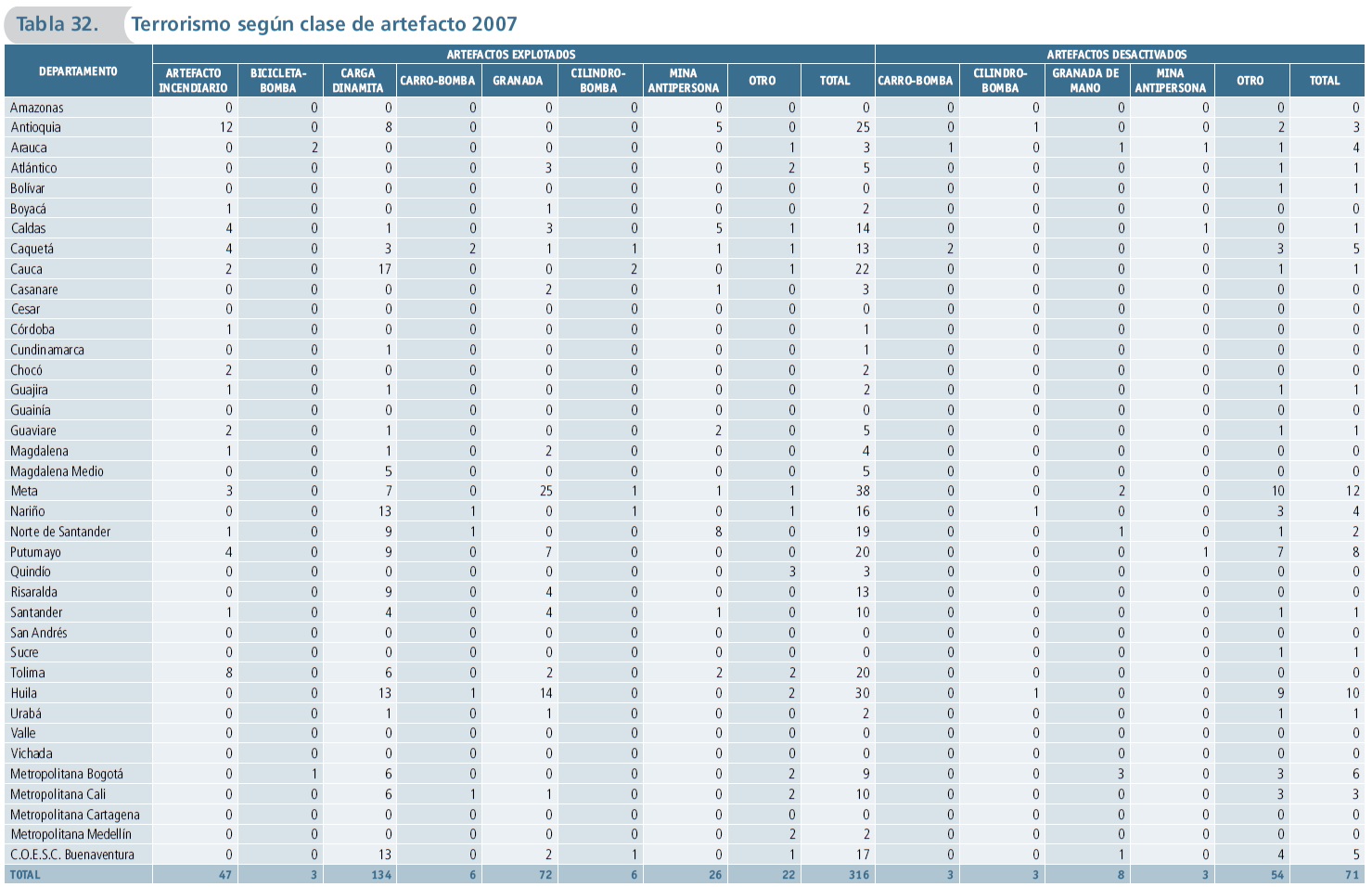Image resolution: width=1372 pixels, height=887 pixels.
Task: Click the Antioquia row label
Action: tap(35, 127)
